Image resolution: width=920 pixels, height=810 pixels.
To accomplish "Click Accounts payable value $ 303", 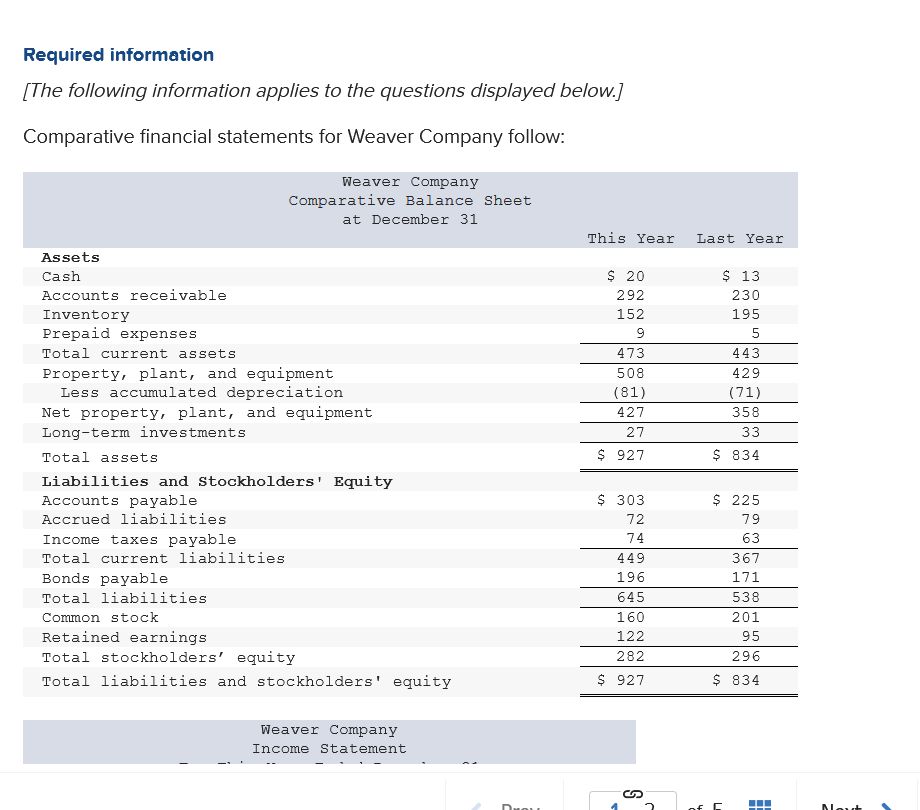I will click(621, 500).
